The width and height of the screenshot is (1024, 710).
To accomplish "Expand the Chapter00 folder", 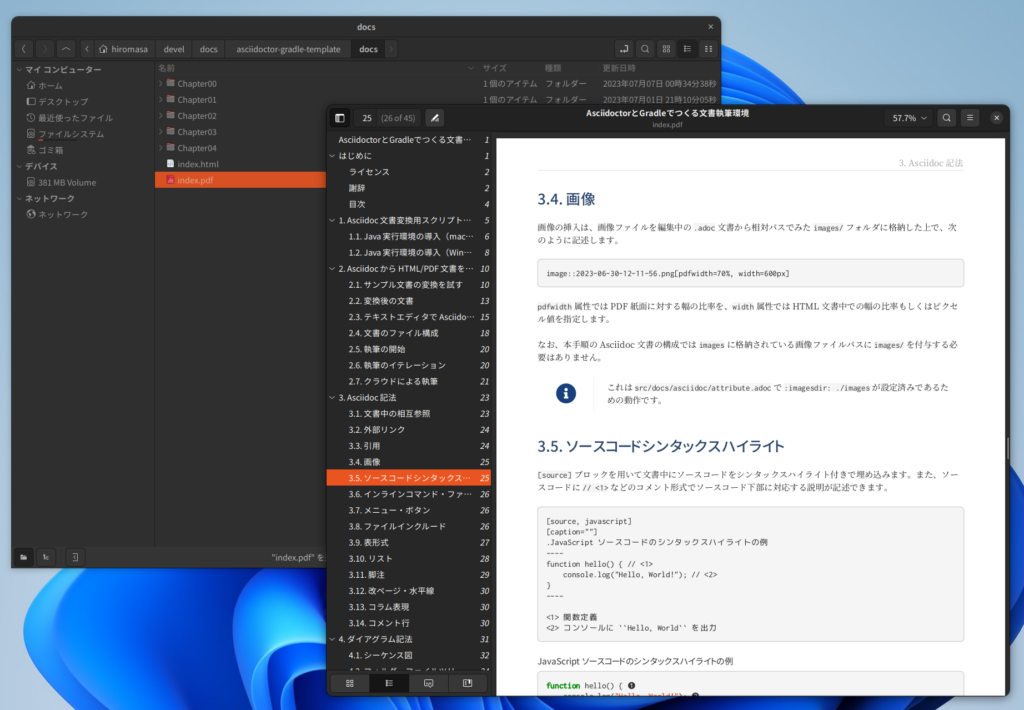I will (161, 84).
